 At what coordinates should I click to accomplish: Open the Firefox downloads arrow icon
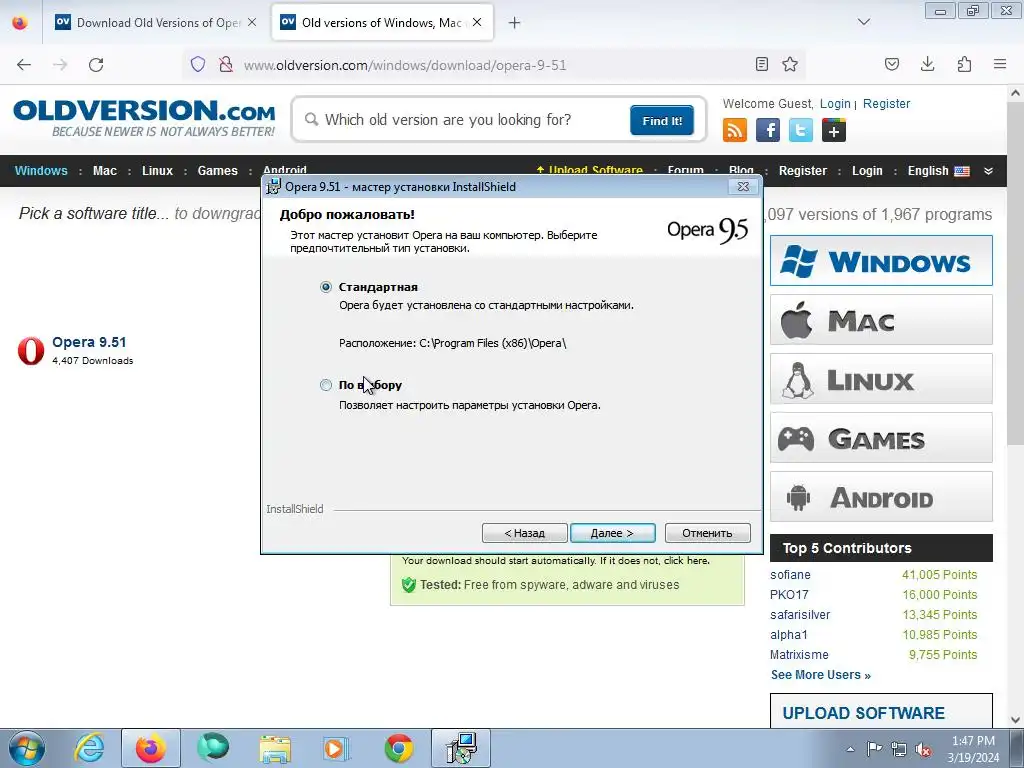[x=928, y=64]
